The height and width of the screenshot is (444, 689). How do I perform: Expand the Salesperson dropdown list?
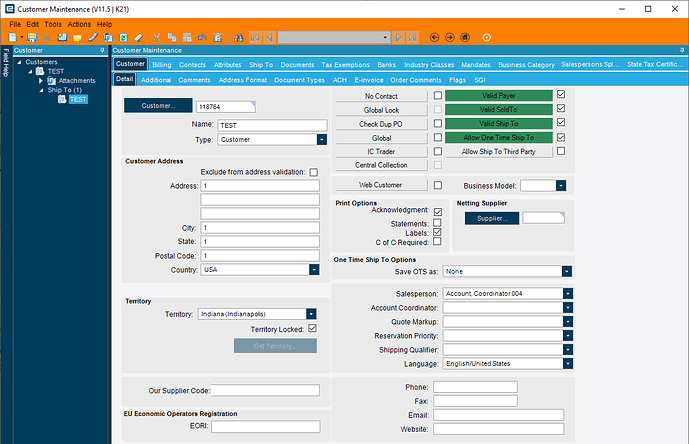567,293
